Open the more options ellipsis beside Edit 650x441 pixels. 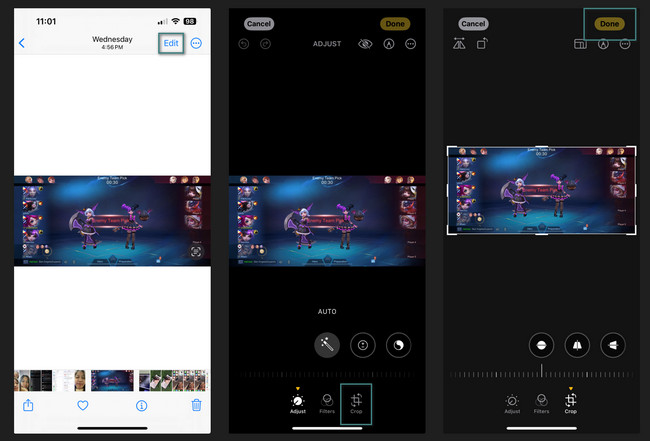[x=196, y=43]
